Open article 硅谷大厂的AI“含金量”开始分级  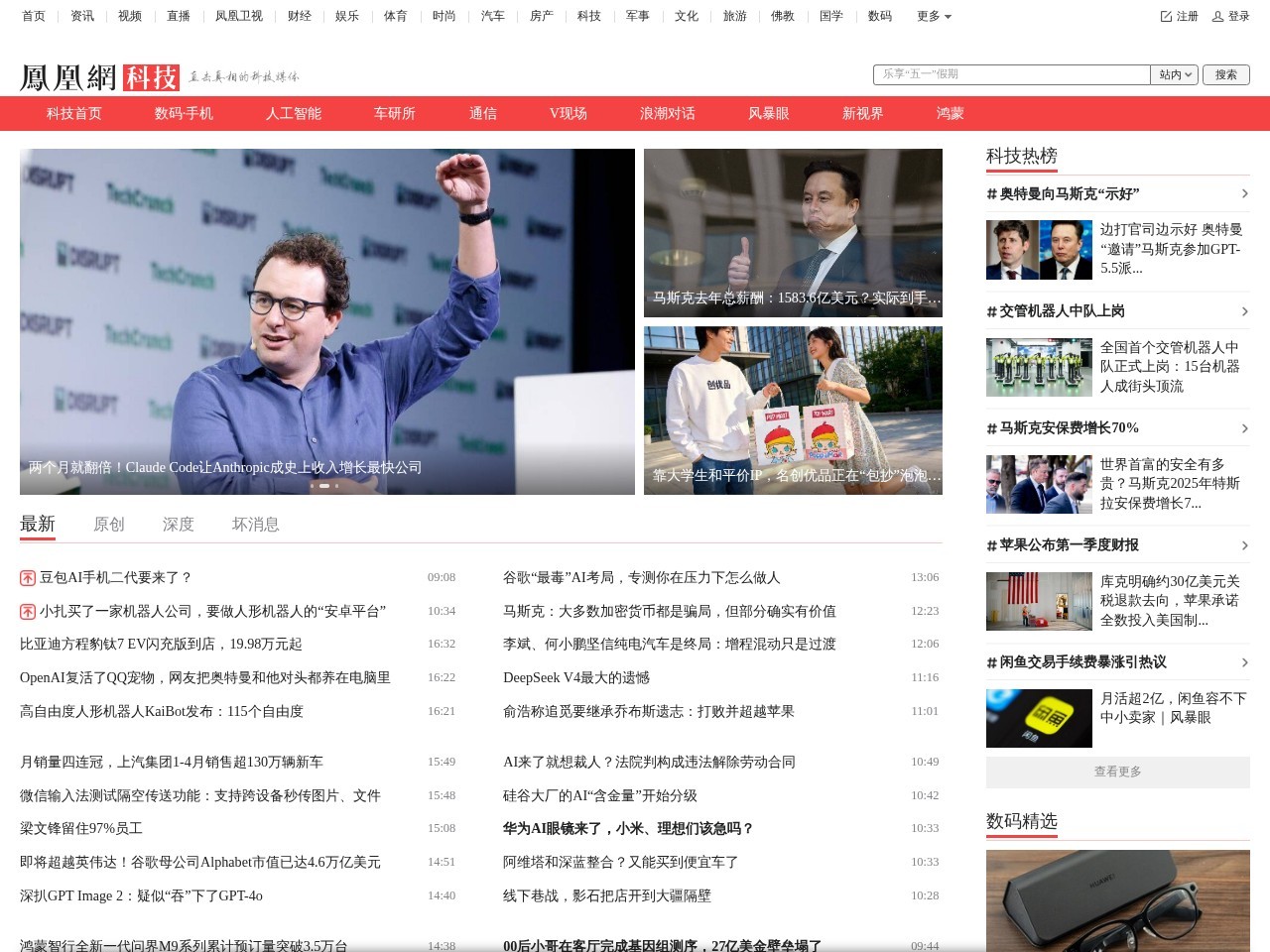tap(600, 796)
